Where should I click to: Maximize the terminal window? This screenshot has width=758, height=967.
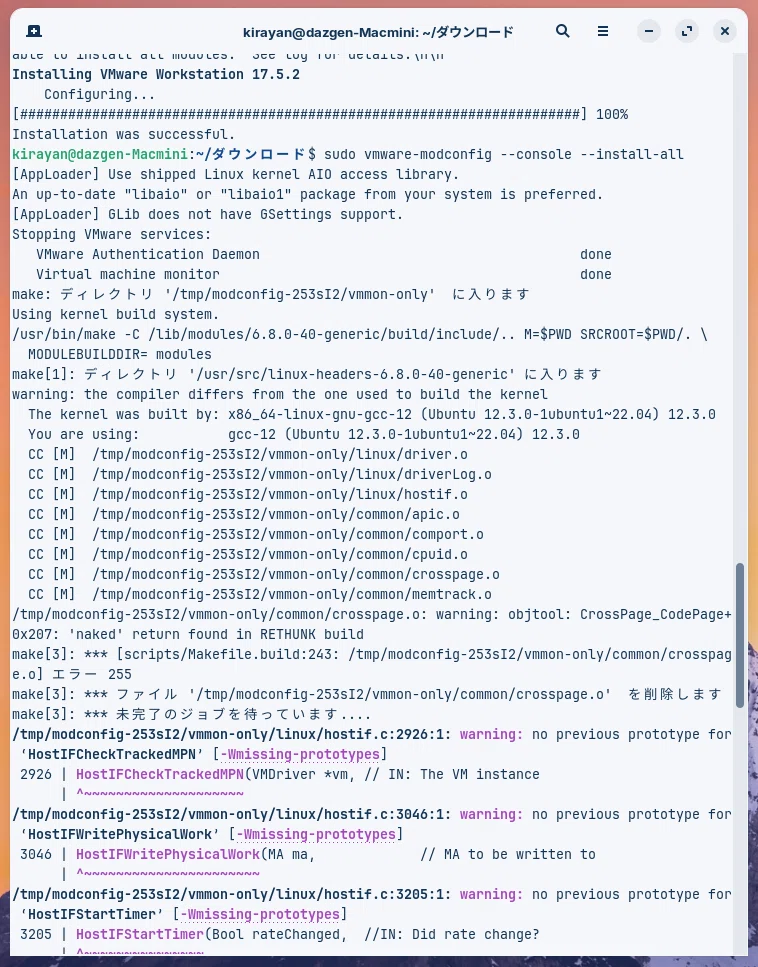click(687, 31)
